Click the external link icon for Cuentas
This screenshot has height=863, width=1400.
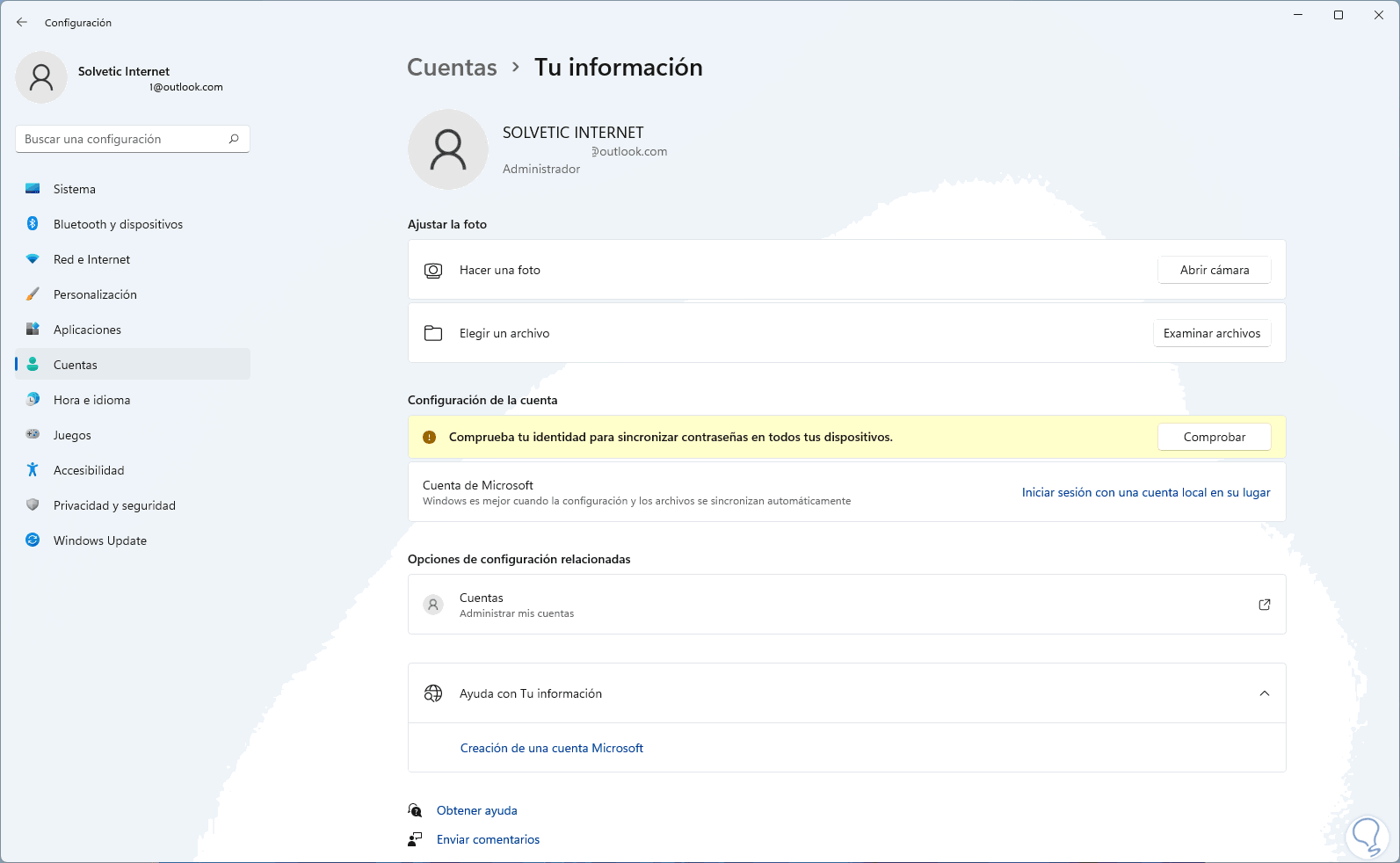(1265, 605)
